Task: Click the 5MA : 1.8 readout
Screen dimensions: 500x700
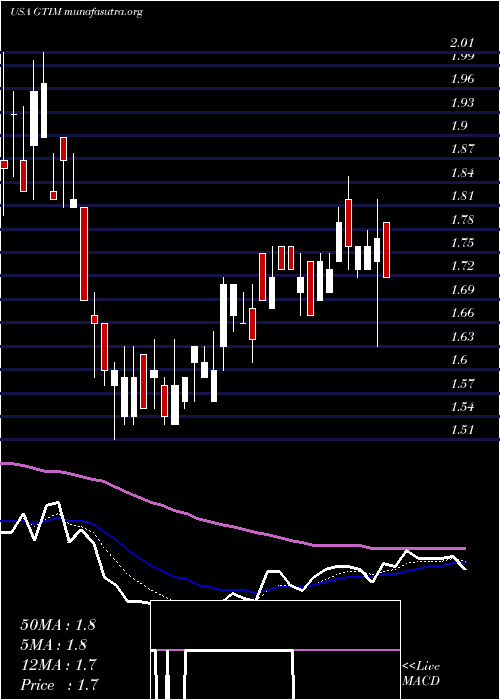Action: (54, 645)
